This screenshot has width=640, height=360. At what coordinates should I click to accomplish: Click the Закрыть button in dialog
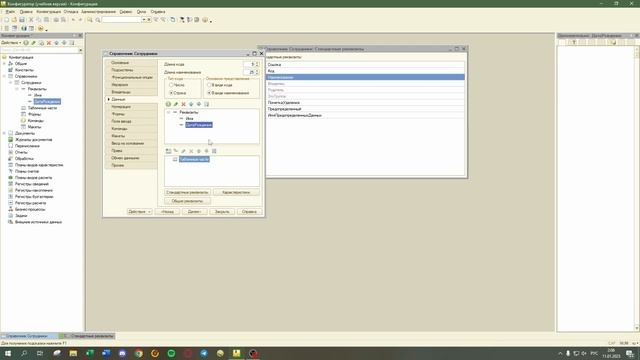222,211
